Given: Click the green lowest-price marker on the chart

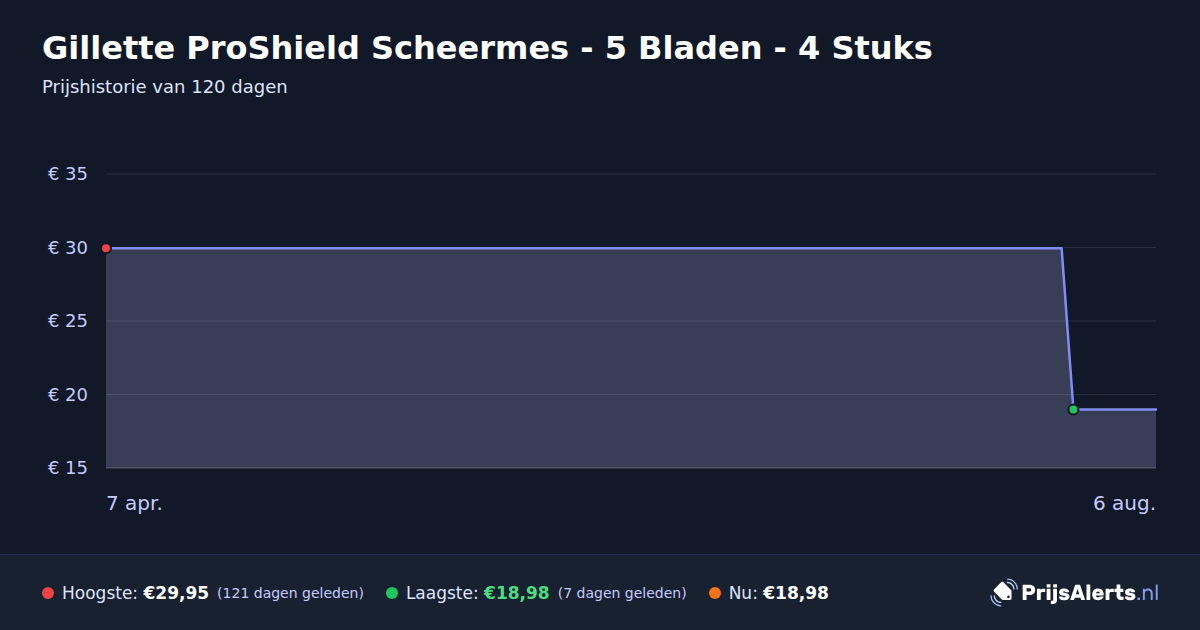Looking at the screenshot, I should [1073, 409].
